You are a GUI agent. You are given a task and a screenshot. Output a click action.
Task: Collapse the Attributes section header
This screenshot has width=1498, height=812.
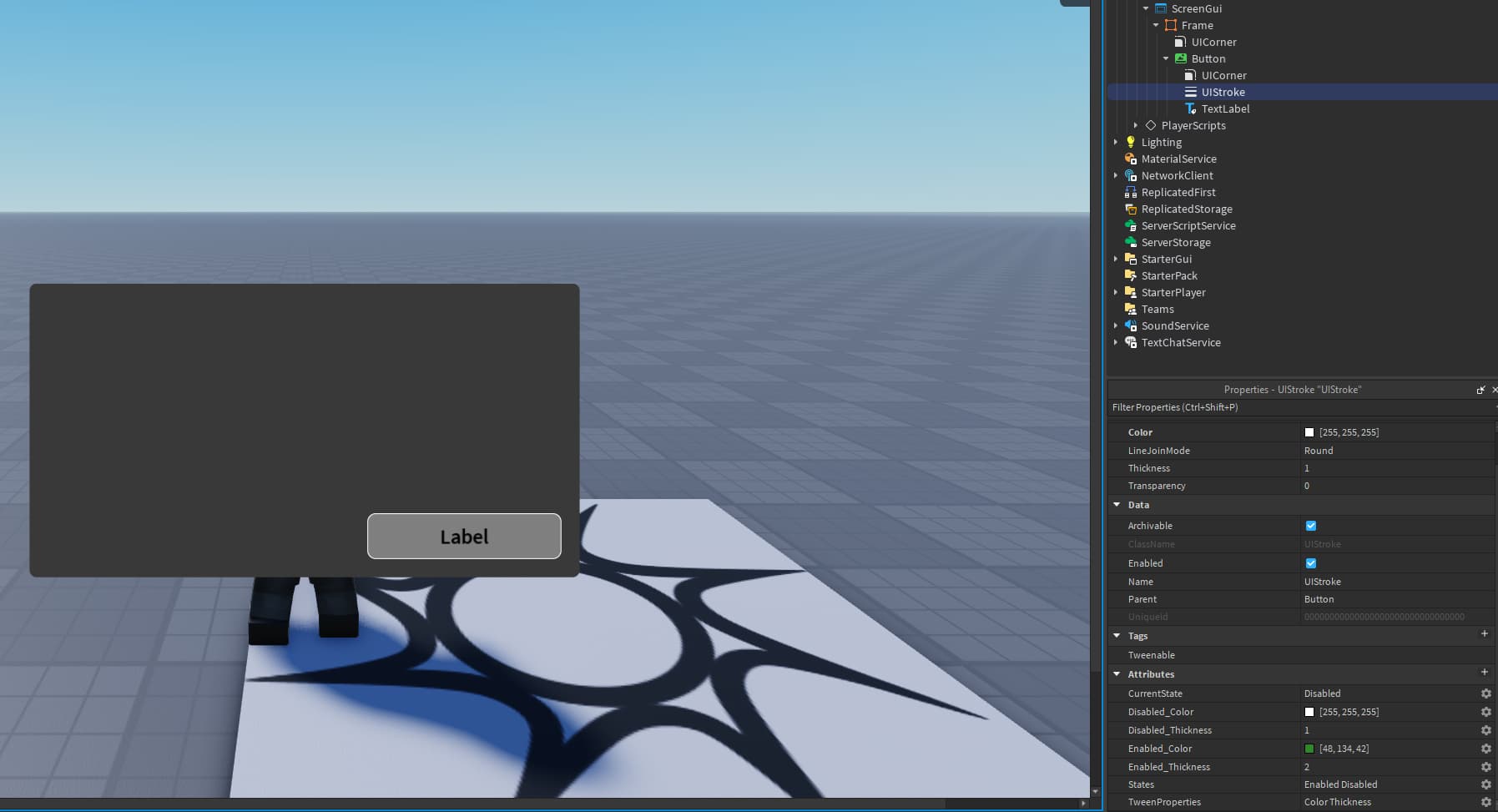click(1118, 673)
